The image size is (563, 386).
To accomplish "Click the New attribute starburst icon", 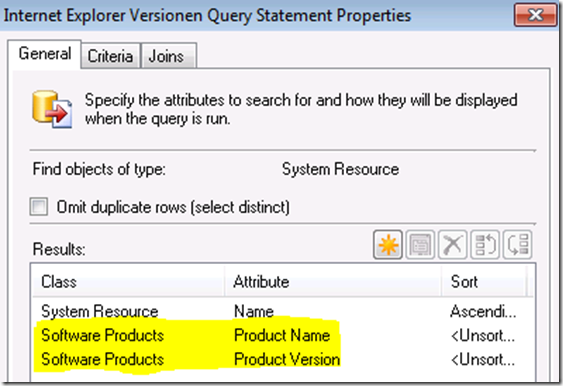I will 388,245.
